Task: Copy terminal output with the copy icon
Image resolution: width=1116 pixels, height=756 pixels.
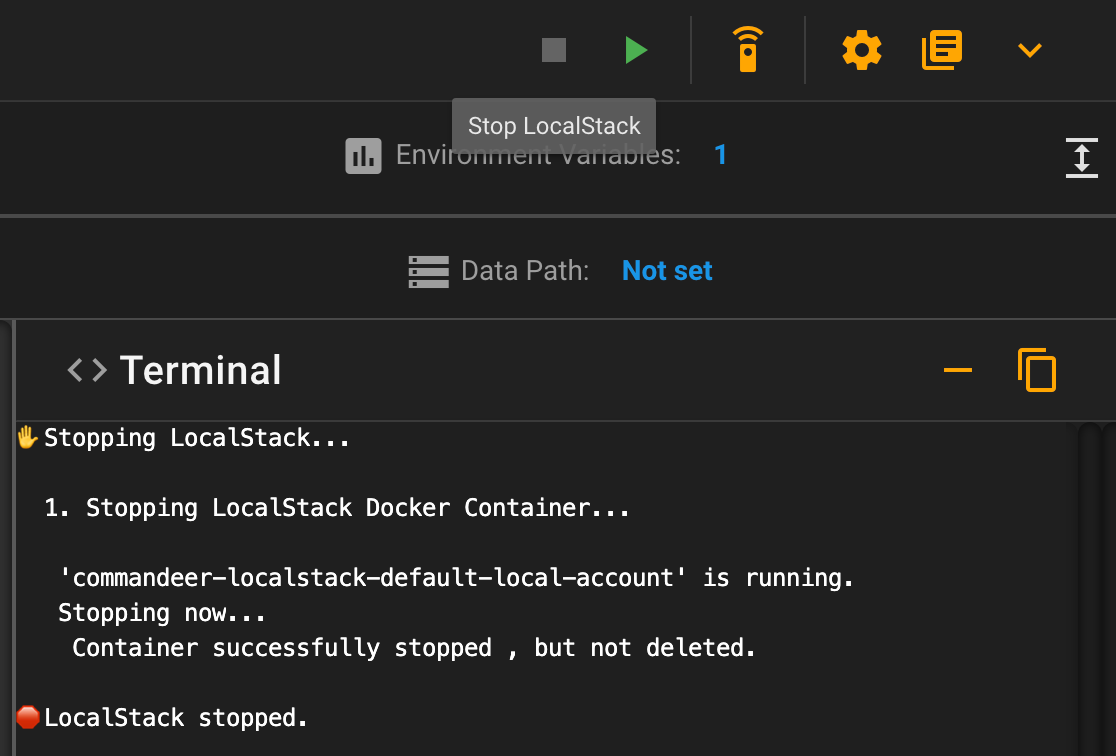Action: (x=1036, y=370)
